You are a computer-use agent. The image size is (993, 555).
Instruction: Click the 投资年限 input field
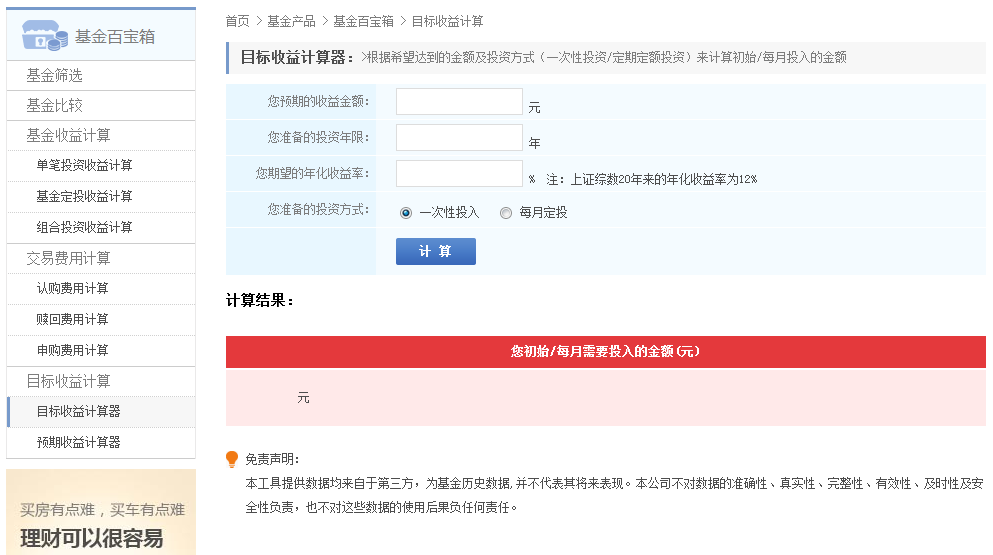[459, 138]
